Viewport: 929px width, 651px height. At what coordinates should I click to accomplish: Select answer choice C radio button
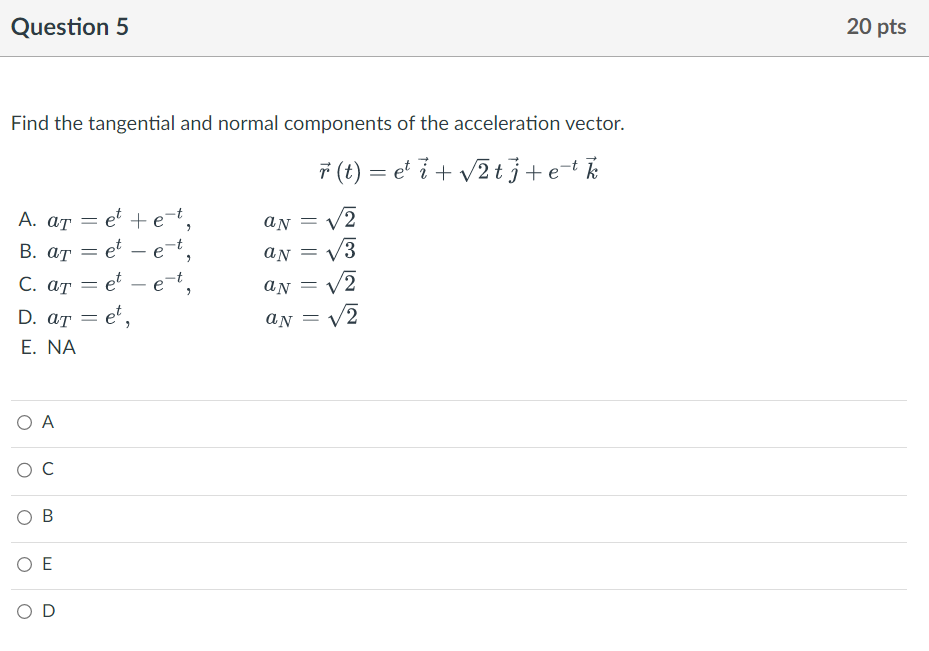point(22,469)
